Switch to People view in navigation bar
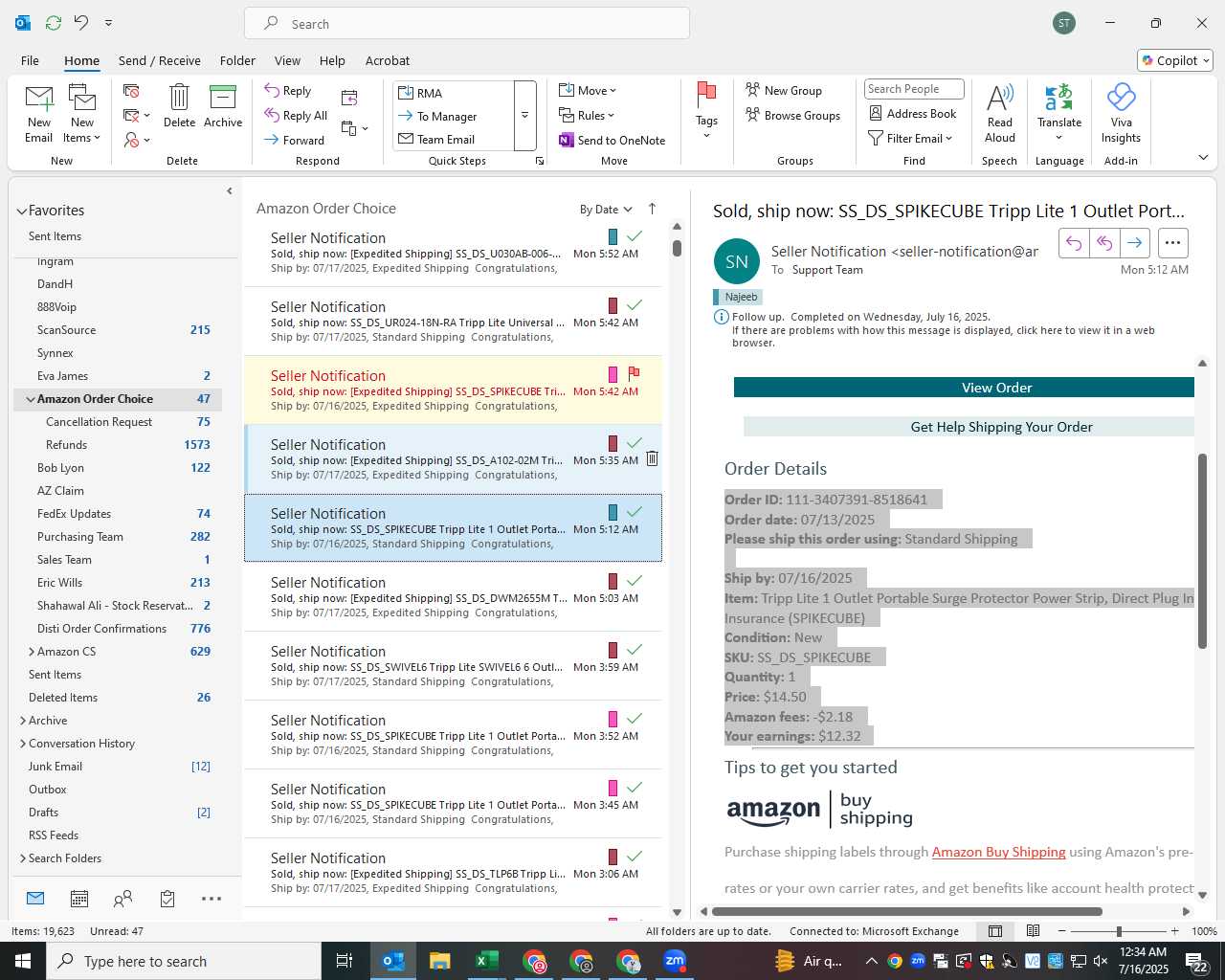This screenshot has height=980, width=1225. point(122,899)
